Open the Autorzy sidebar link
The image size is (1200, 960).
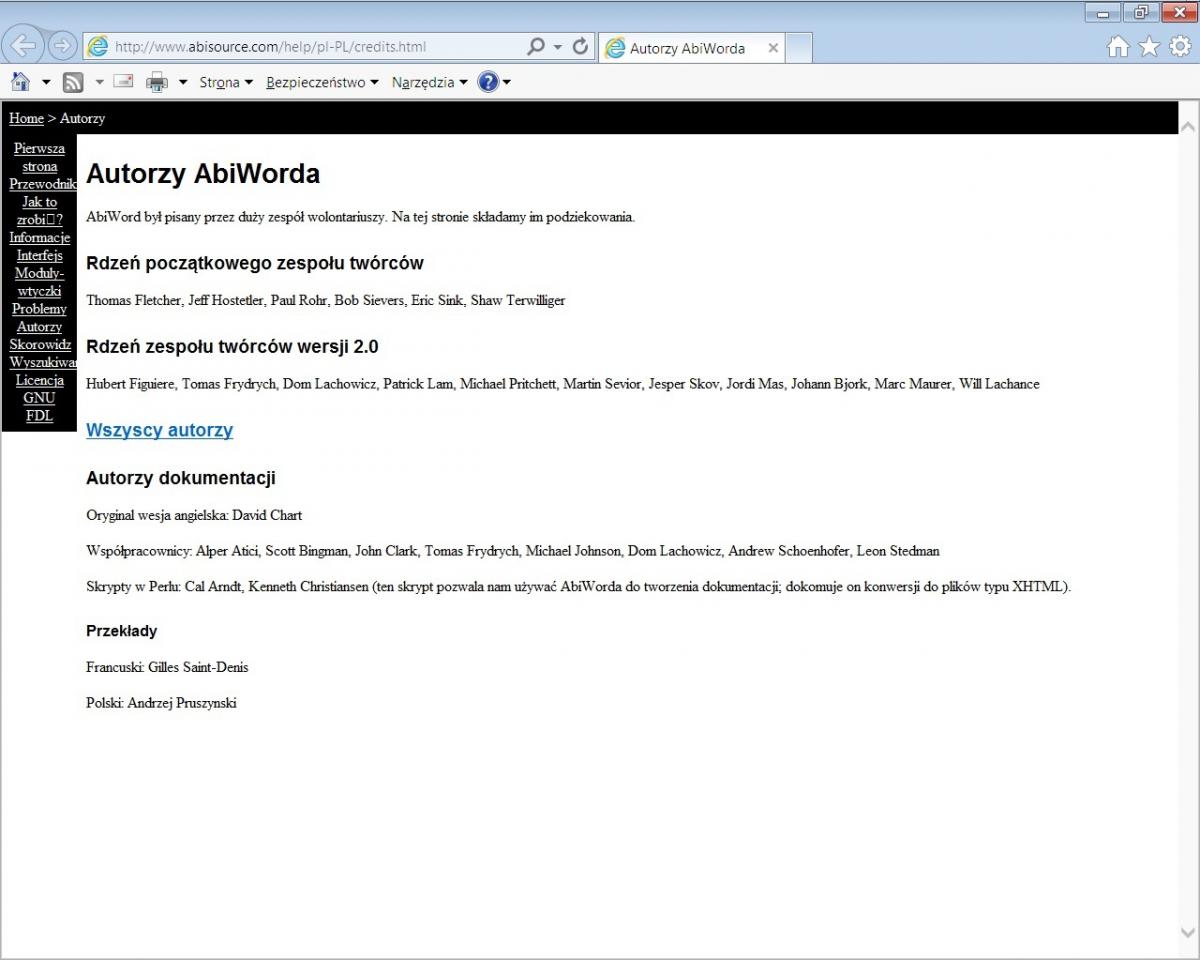point(40,327)
